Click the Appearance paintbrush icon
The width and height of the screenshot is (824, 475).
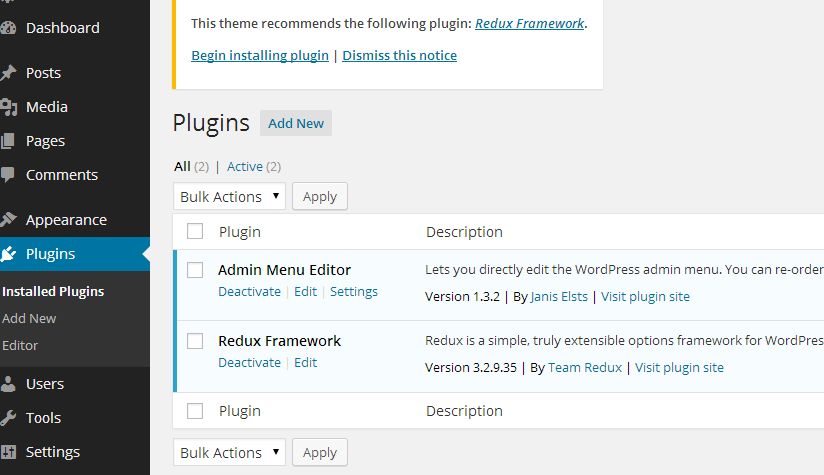pos(8,220)
